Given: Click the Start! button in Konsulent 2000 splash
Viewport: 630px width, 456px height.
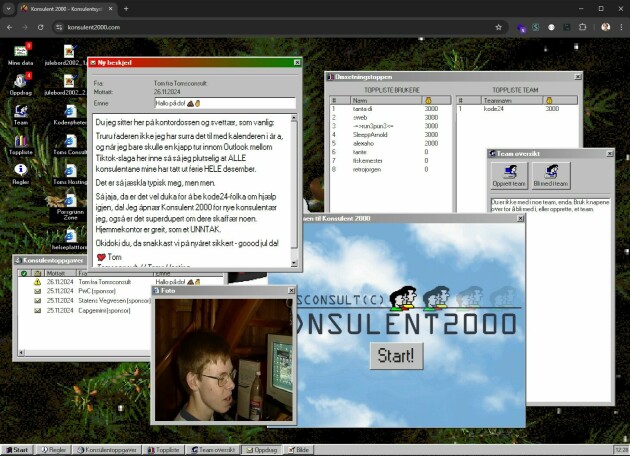Looking at the screenshot, I should (396, 356).
